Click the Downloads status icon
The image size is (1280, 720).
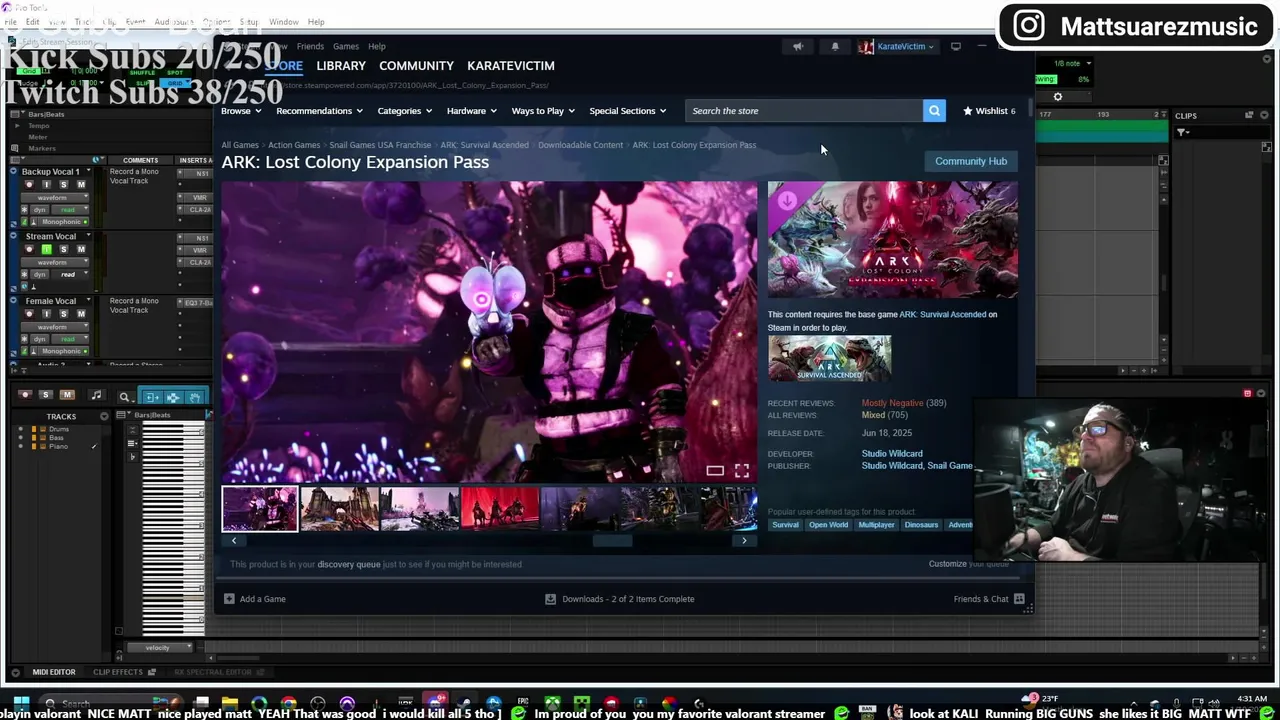pyautogui.click(x=550, y=599)
